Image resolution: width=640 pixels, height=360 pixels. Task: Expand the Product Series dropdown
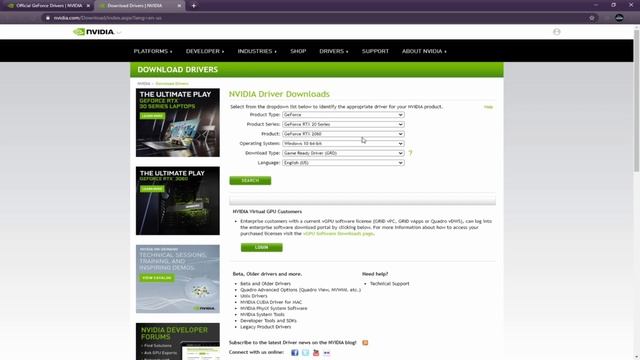coord(343,124)
